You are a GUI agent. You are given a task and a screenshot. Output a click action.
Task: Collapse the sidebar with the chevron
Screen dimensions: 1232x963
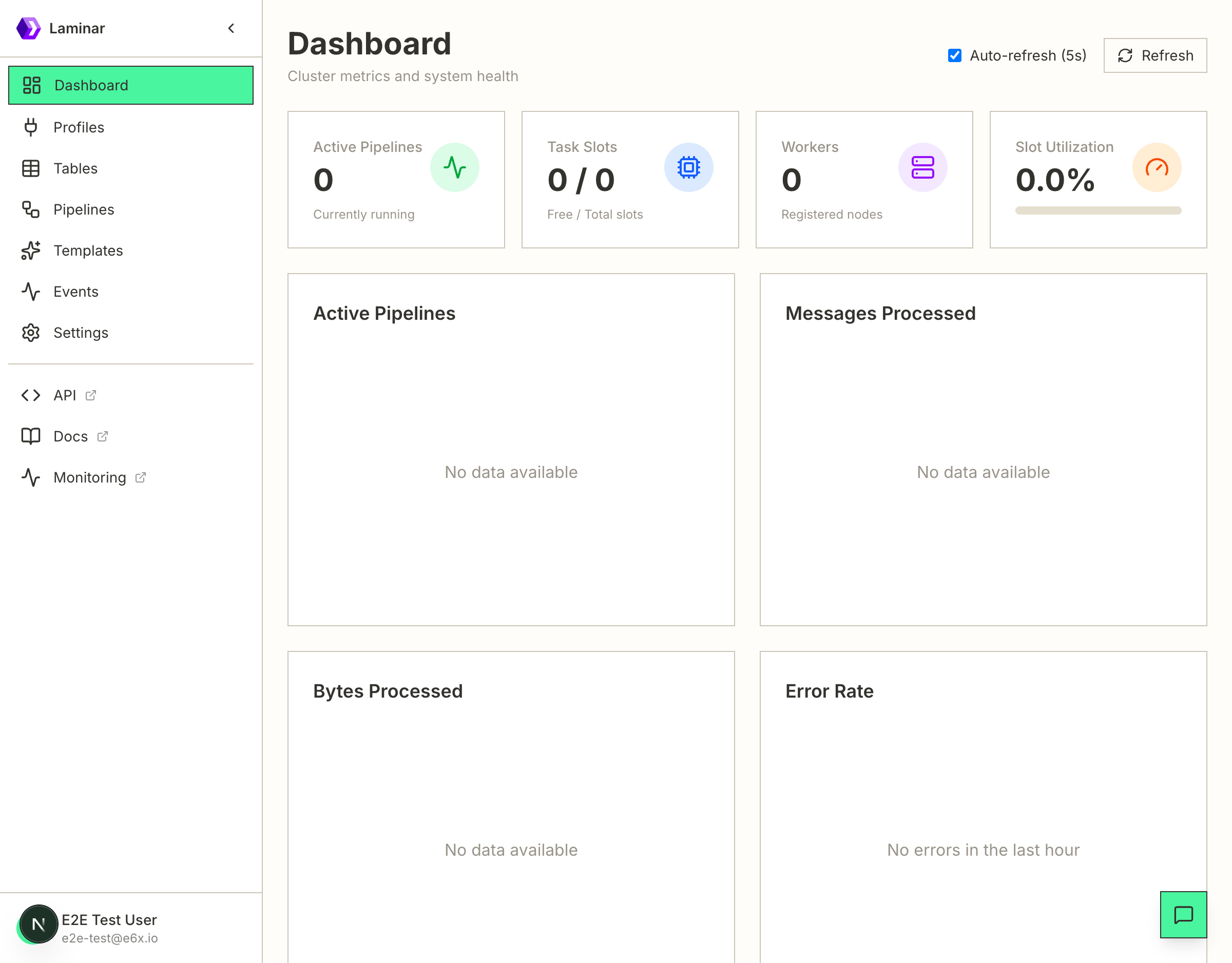click(x=230, y=28)
